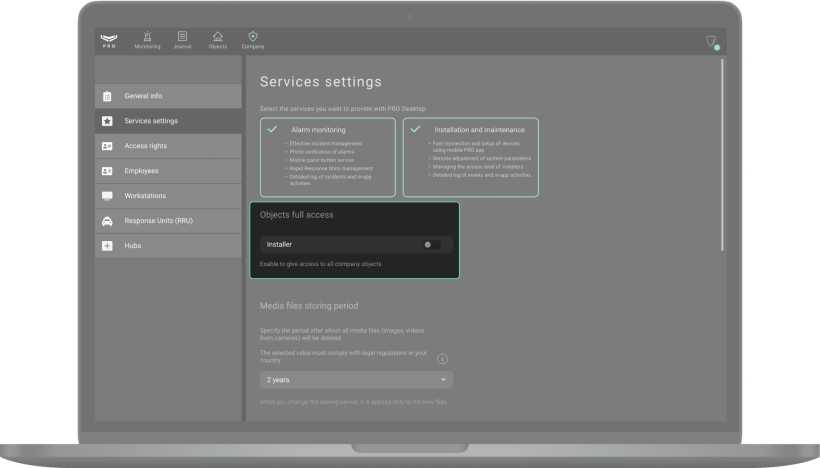Click the shield status icon at top right
Viewport: 820px width, 468px height.
pos(711,42)
